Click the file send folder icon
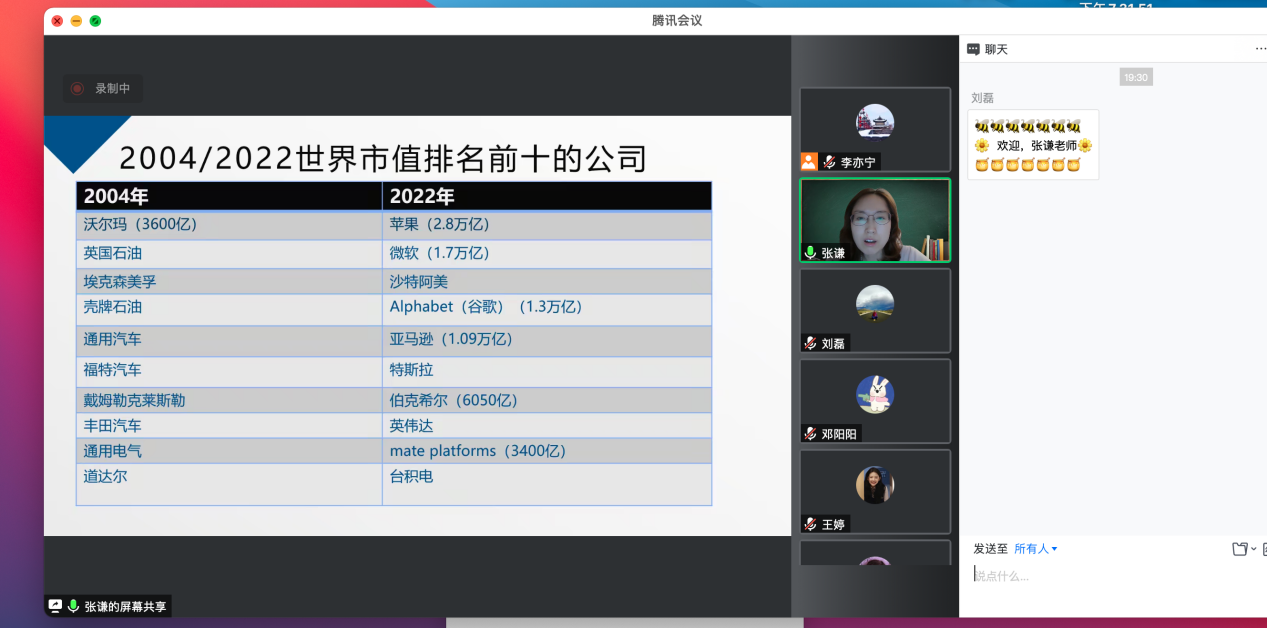The height and width of the screenshot is (628, 1267). tap(1240, 548)
